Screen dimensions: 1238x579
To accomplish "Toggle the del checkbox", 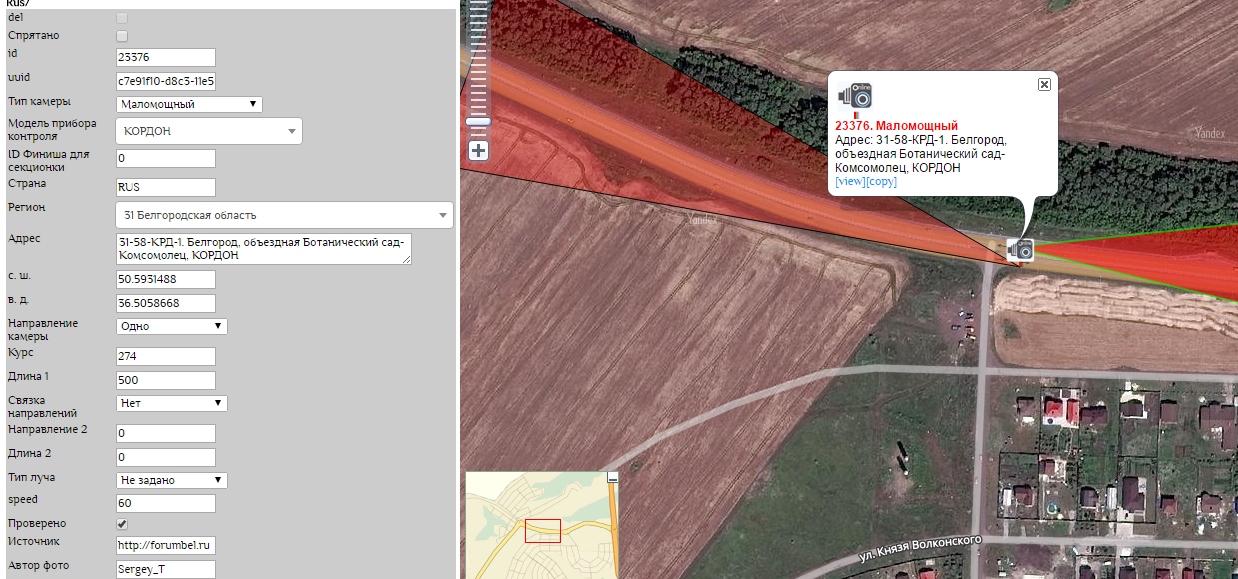I will [x=122, y=18].
